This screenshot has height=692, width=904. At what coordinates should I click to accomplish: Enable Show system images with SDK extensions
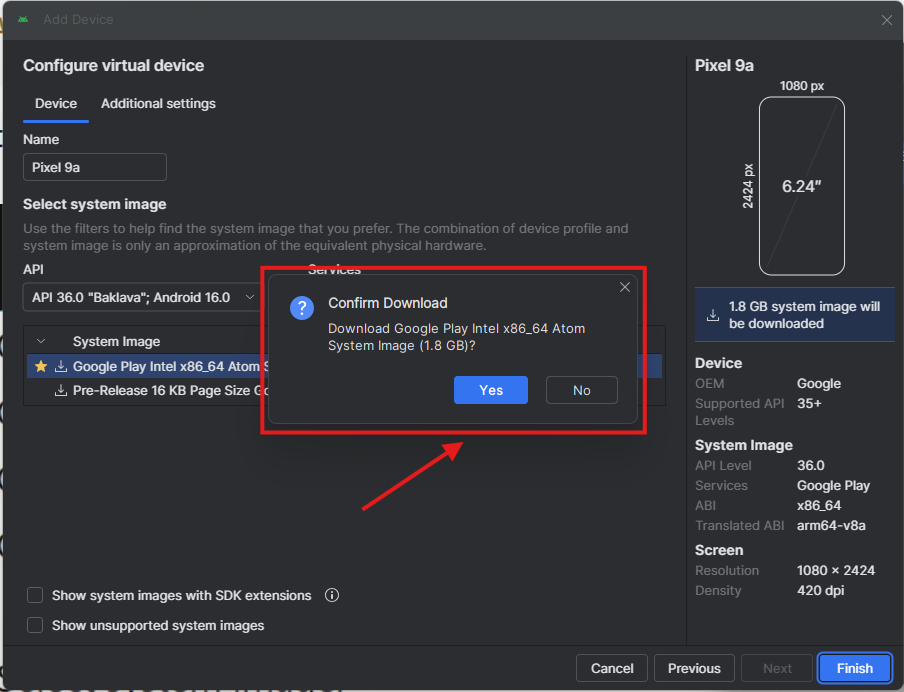coord(35,595)
